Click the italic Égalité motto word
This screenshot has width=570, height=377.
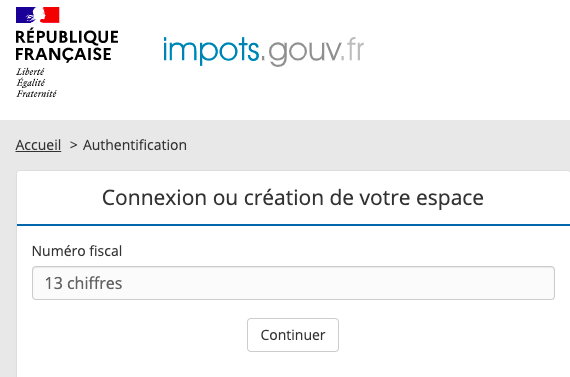[31, 83]
